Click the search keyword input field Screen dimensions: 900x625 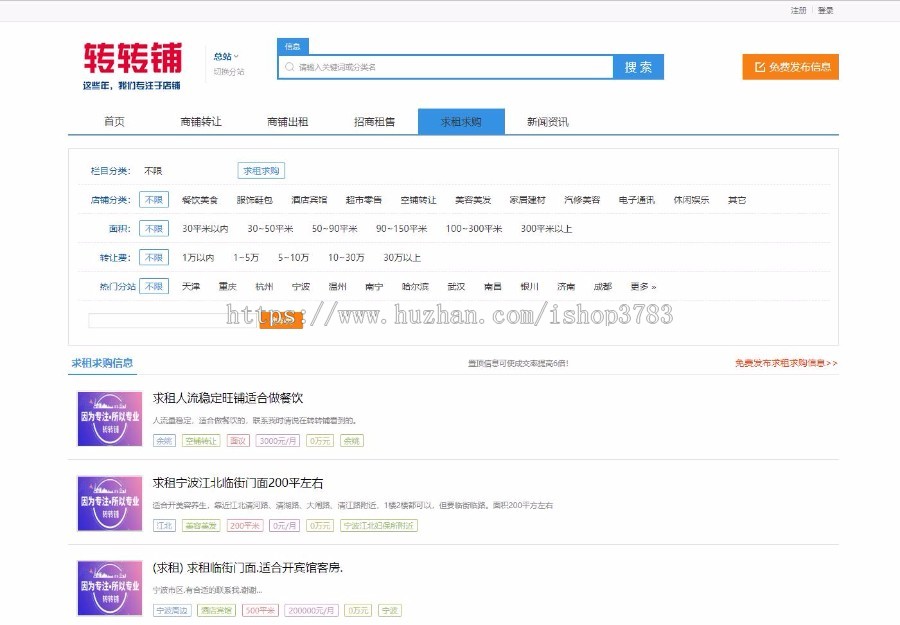pyautogui.click(x=430, y=67)
